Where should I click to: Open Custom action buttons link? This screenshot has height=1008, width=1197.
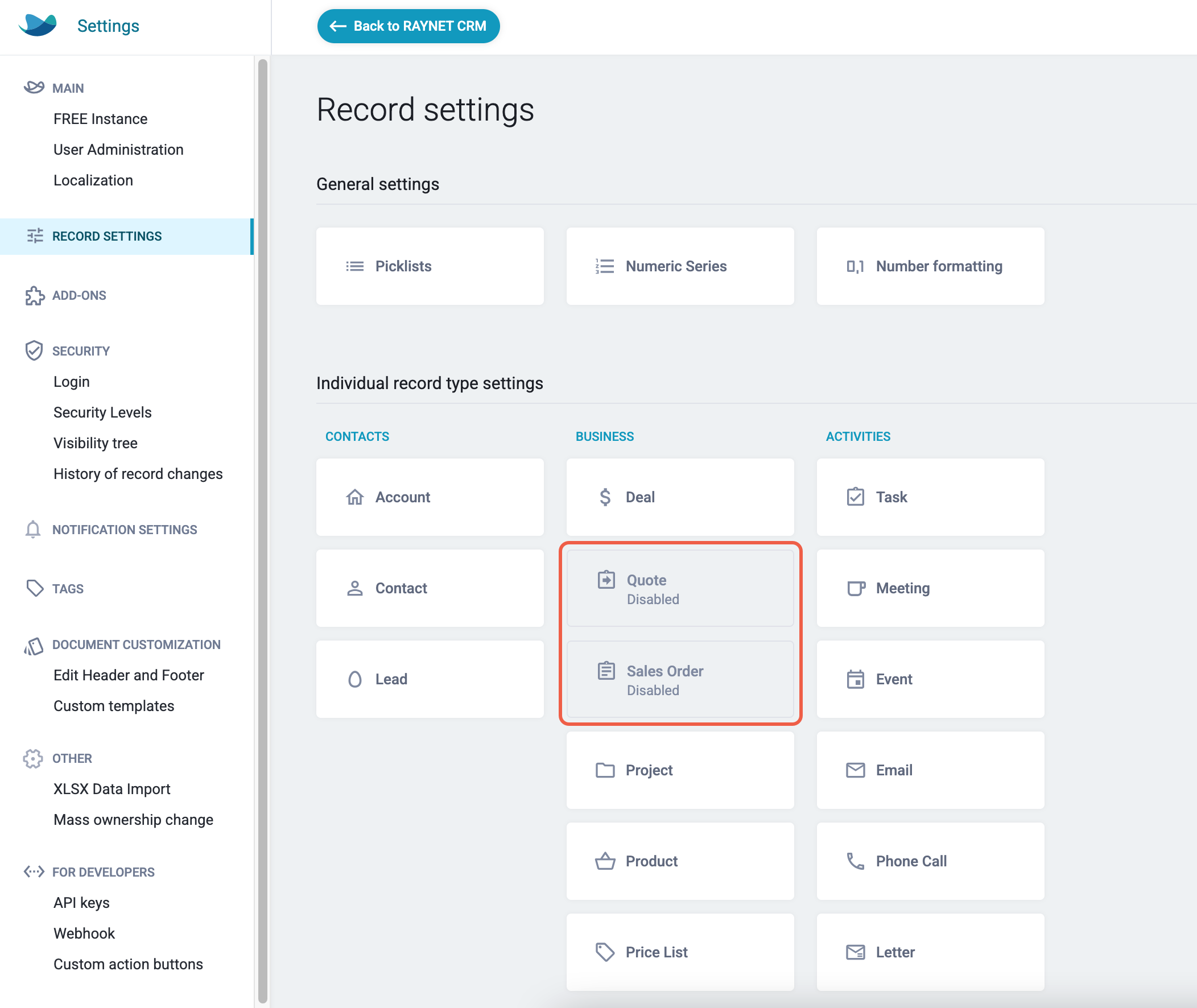click(x=128, y=964)
